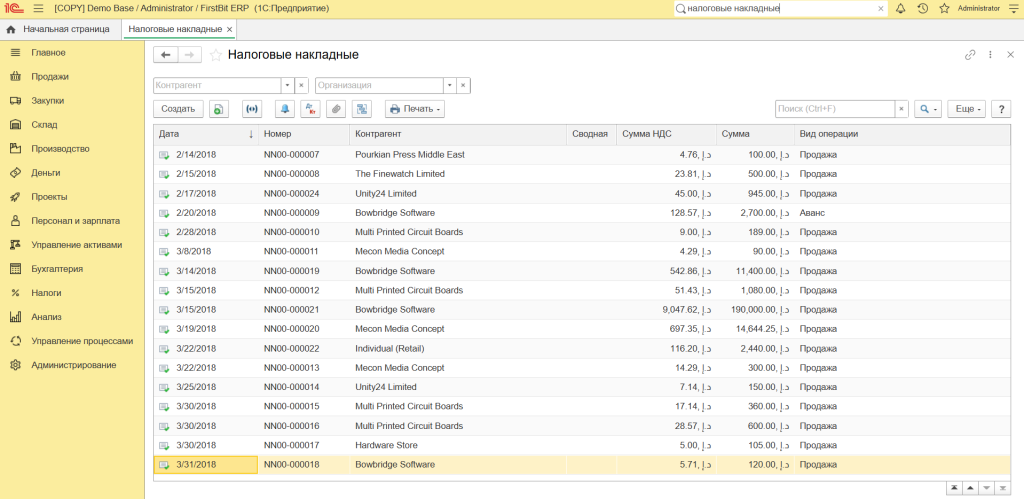
Task: Sort by the Дата column header
Action: pyautogui.click(x=206, y=134)
